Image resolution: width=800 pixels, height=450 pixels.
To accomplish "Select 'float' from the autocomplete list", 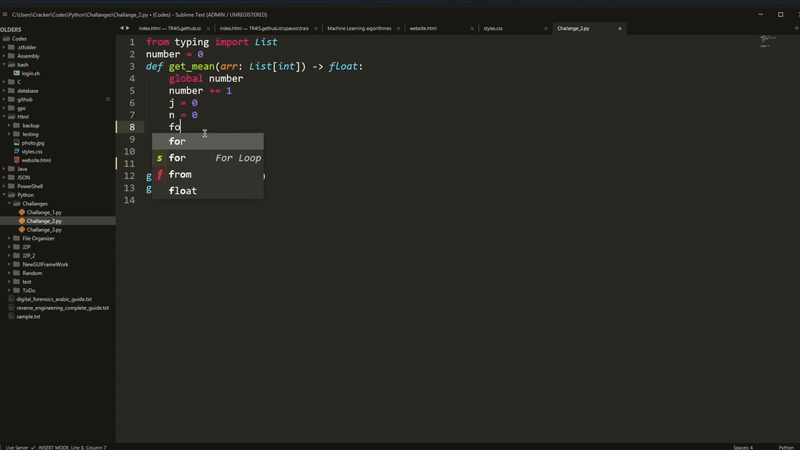I will pyautogui.click(x=183, y=190).
